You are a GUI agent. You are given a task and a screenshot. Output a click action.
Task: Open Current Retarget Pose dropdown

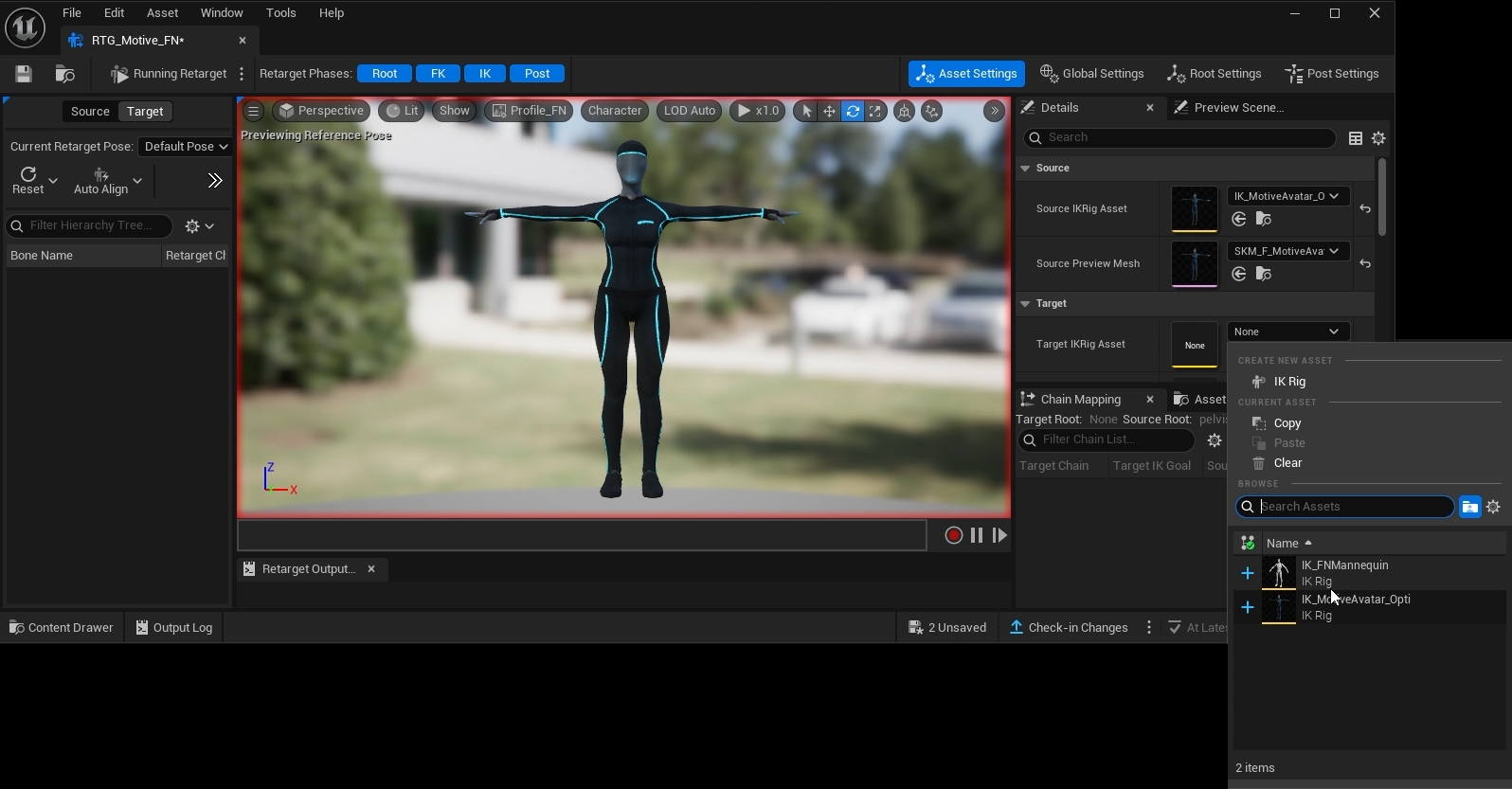(185, 147)
